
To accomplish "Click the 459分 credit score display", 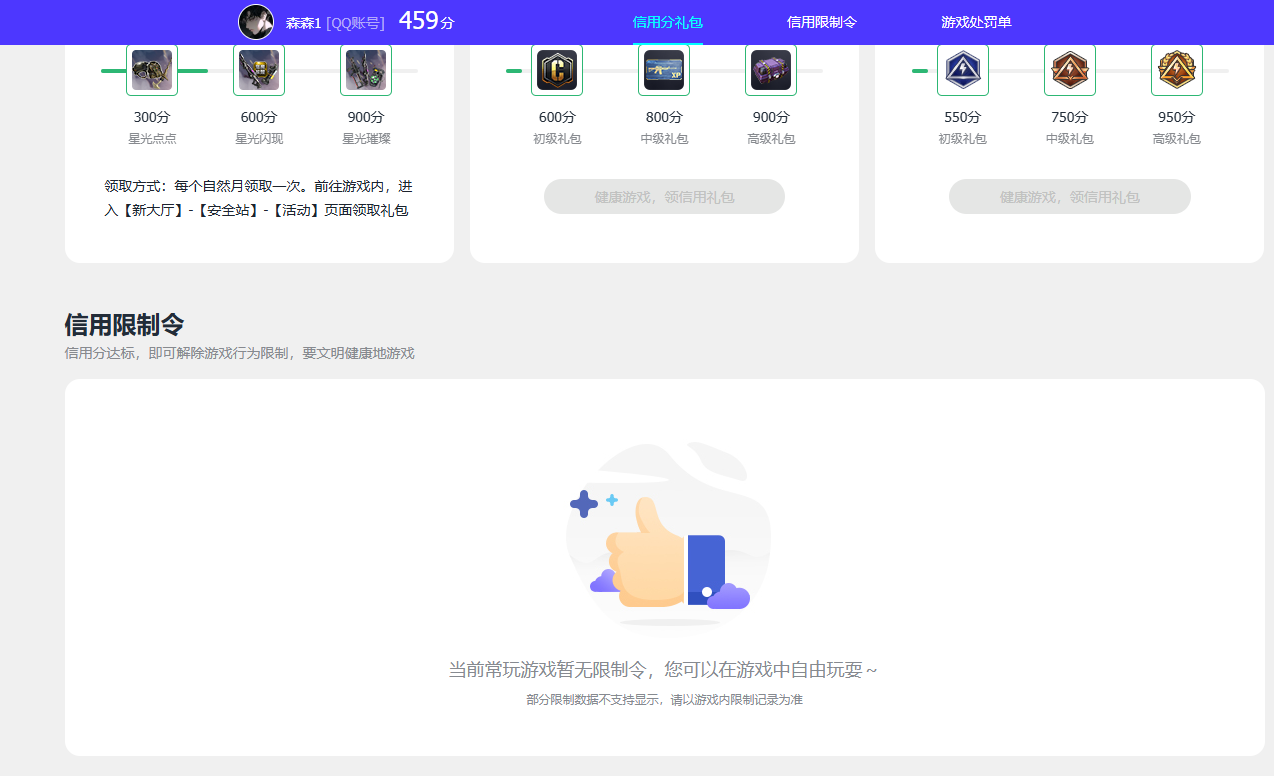I will (425, 20).
